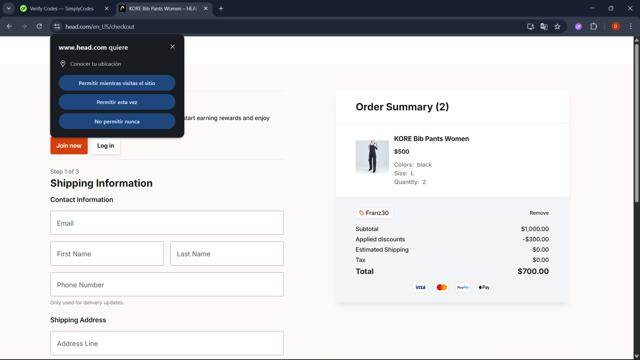640x360 pixels.
Task: Open the browser profile avatar
Action: [x=616, y=27]
